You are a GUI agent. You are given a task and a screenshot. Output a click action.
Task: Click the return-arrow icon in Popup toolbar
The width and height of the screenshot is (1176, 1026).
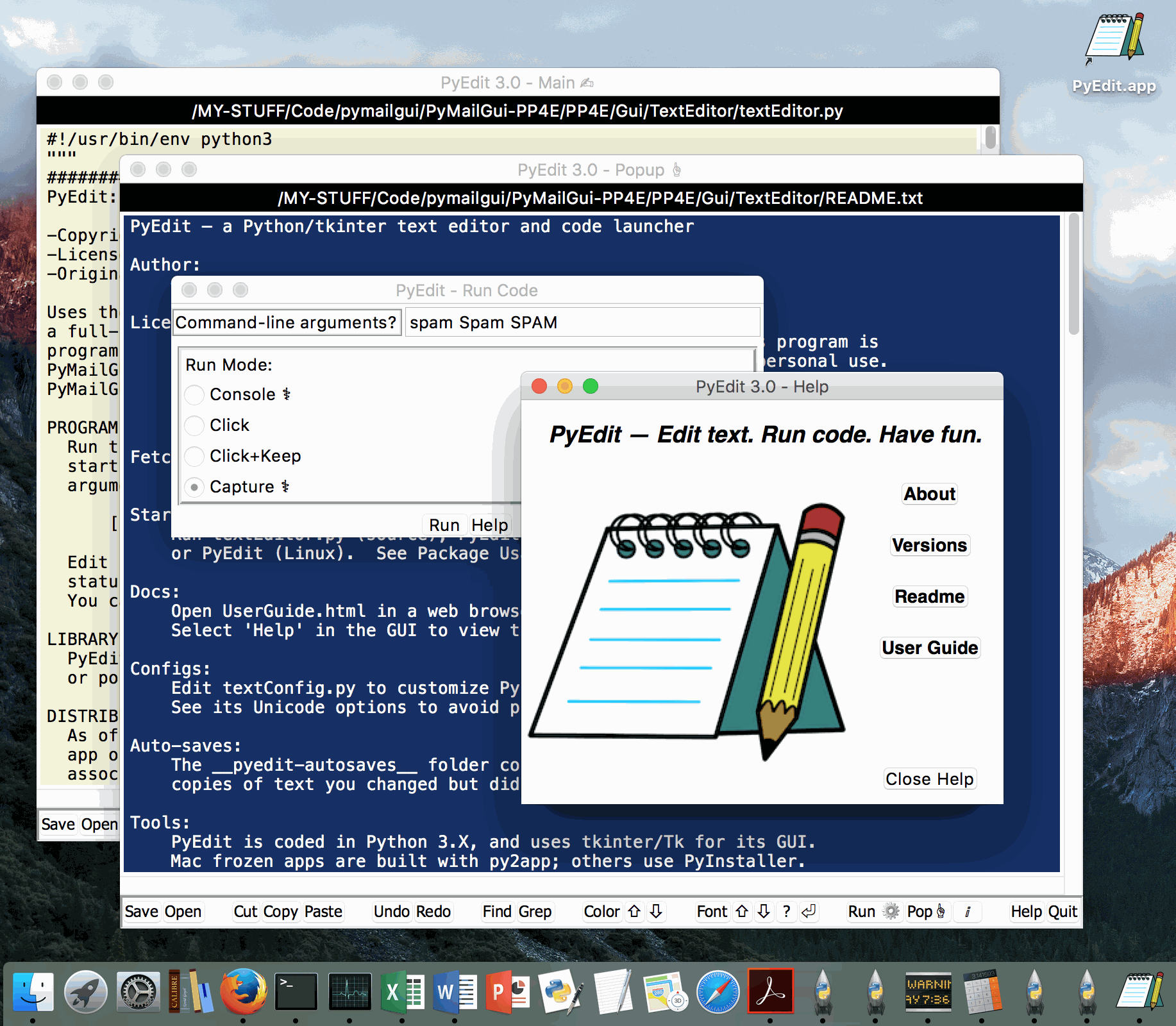(809, 911)
